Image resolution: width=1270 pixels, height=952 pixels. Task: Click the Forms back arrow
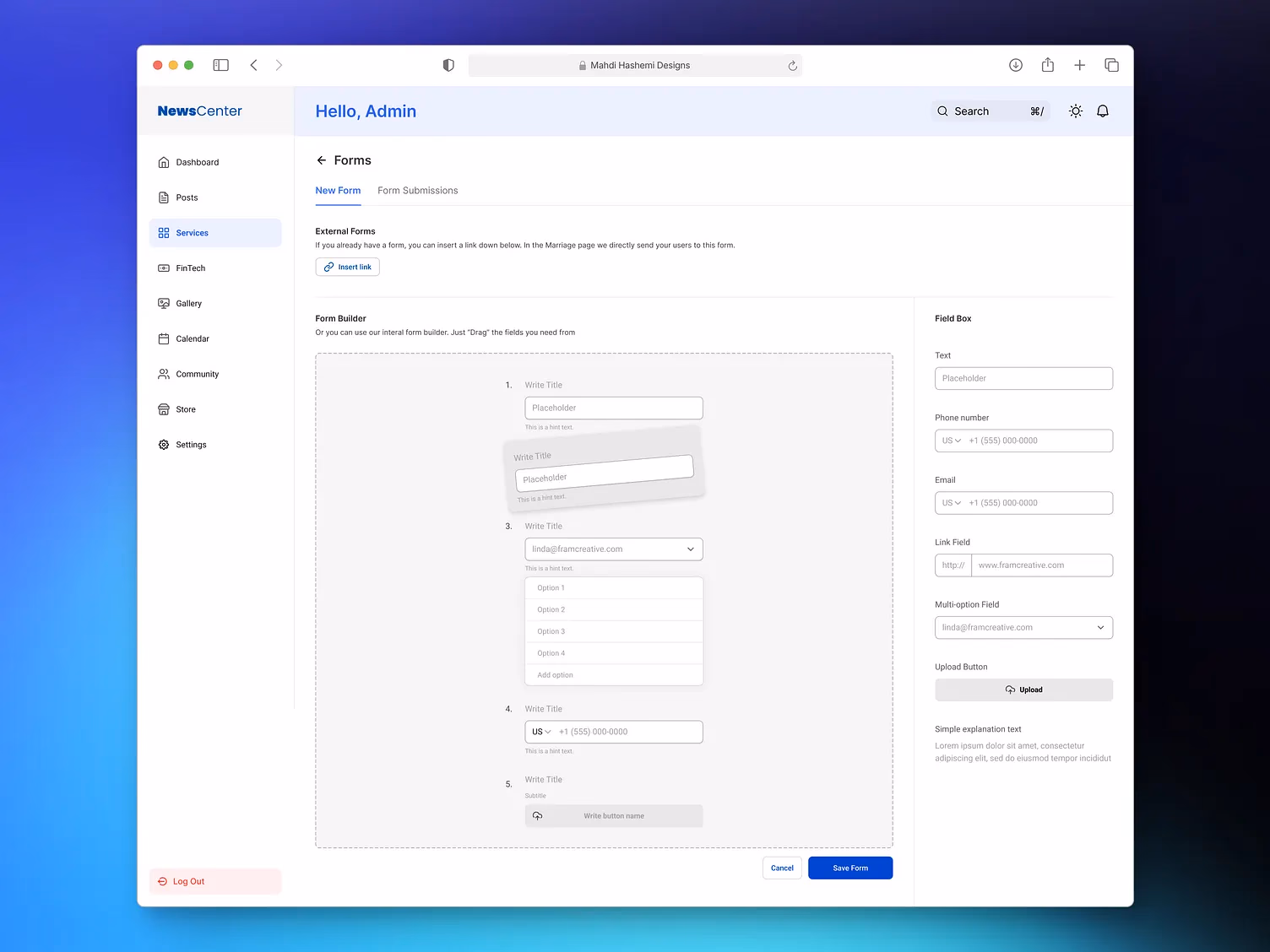coord(322,160)
